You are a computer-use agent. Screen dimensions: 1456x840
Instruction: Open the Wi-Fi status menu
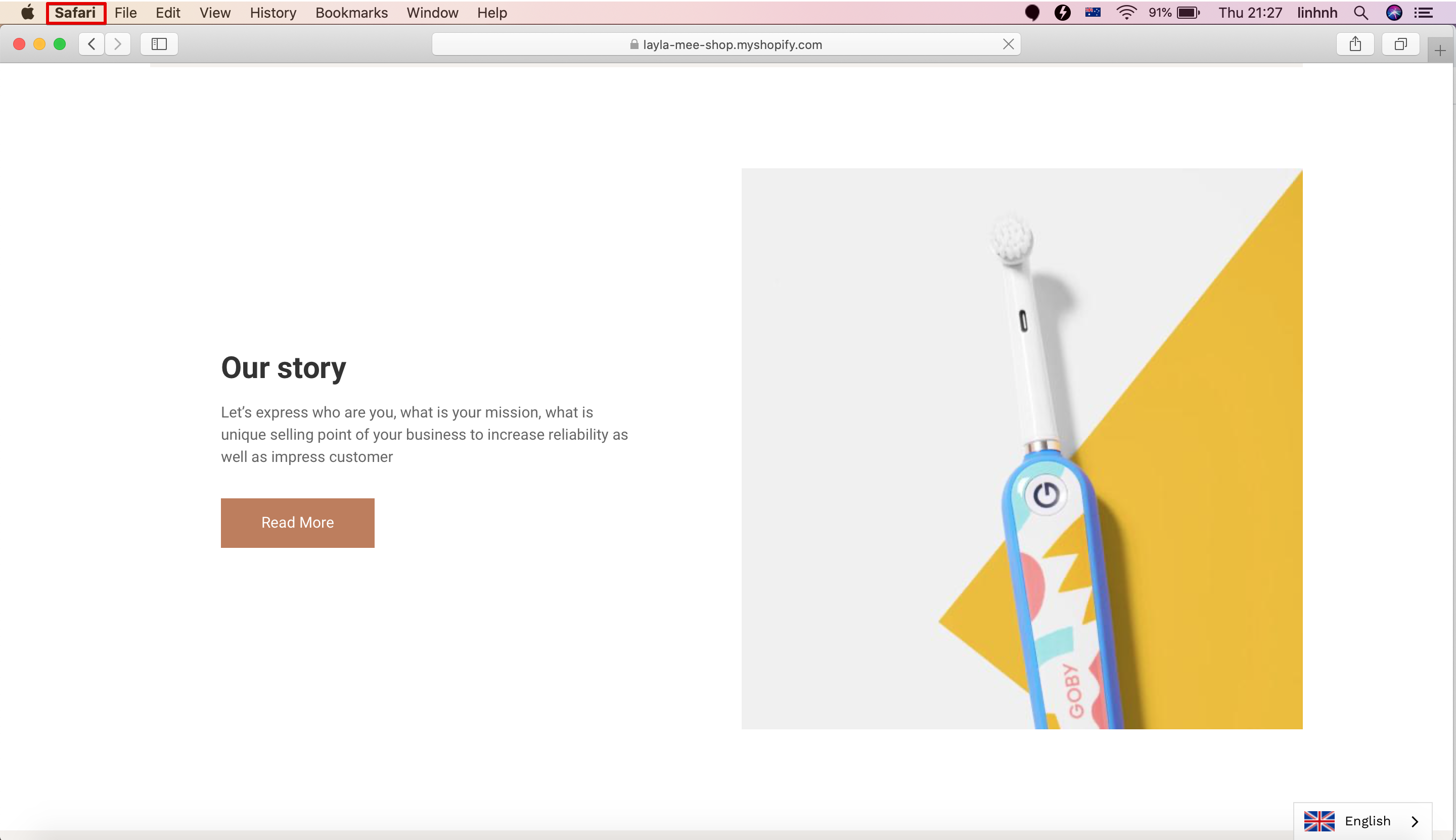(1126, 12)
